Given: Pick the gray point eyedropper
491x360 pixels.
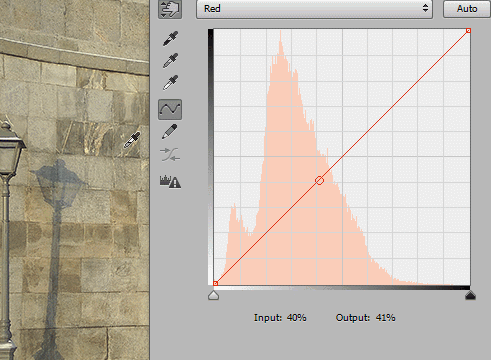Looking at the screenshot, I should pos(170,61).
